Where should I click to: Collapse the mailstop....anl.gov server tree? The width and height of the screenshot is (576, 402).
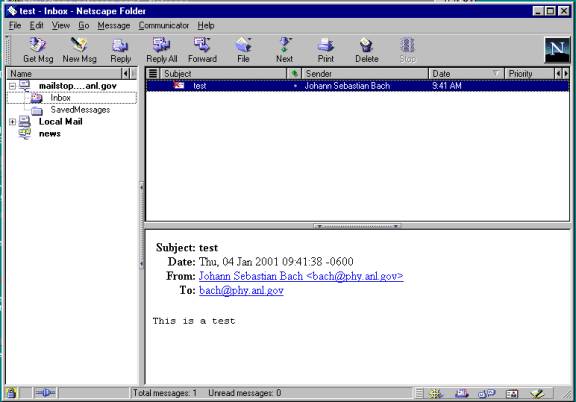click(x=12, y=86)
